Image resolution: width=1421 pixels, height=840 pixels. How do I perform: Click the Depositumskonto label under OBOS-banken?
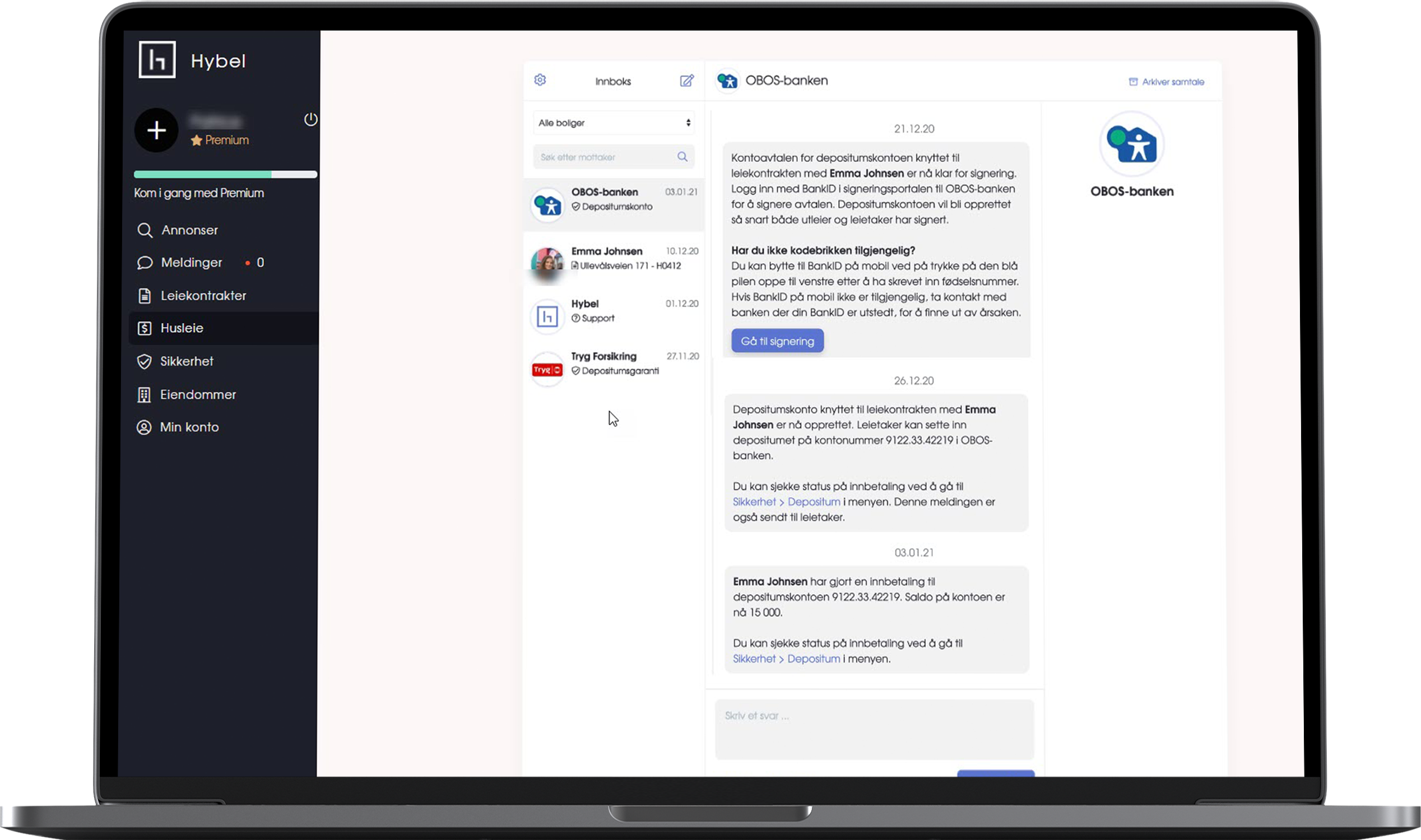pyautogui.click(x=616, y=207)
